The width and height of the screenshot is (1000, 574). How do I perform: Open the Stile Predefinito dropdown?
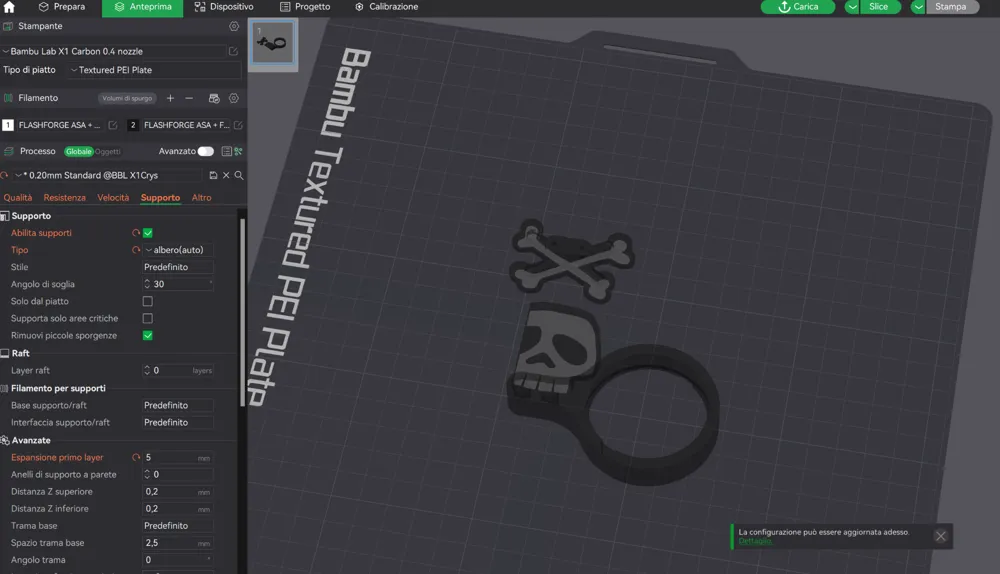pos(178,267)
